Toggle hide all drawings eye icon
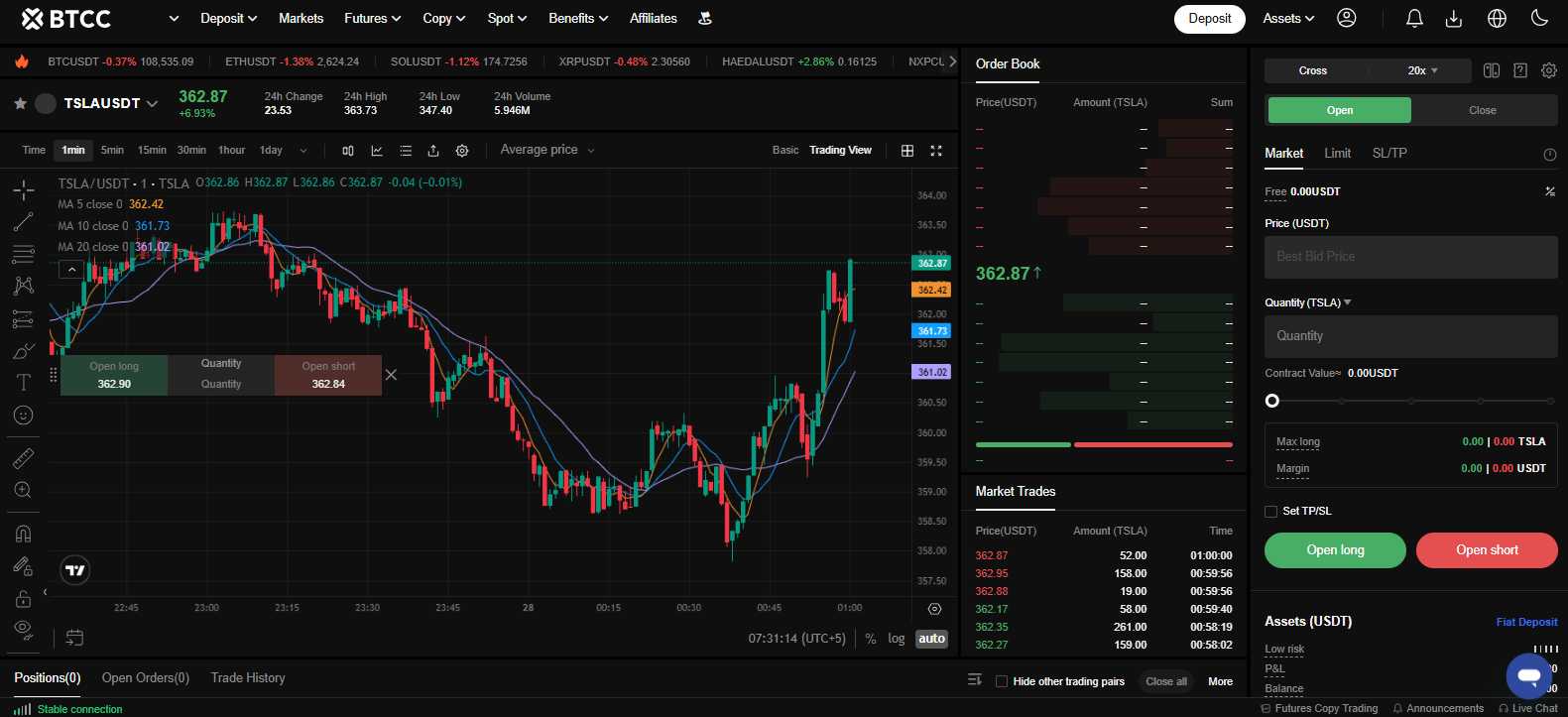1568x717 pixels. click(x=24, y=630)
